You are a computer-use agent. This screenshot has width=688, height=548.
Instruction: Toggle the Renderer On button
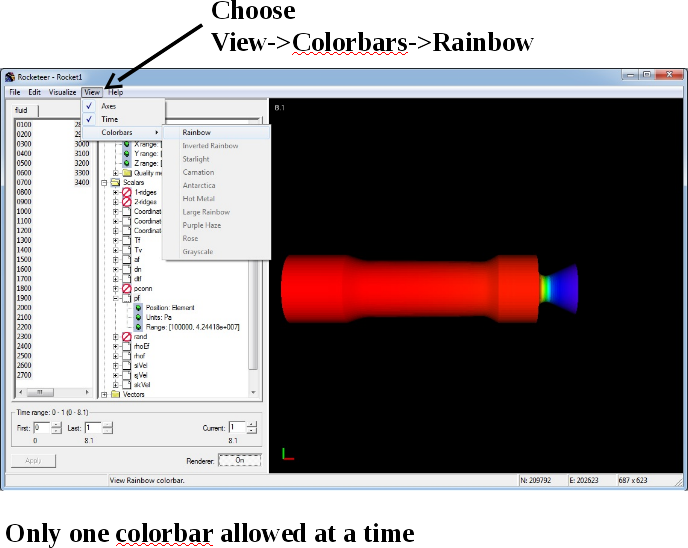pos(240,460)
